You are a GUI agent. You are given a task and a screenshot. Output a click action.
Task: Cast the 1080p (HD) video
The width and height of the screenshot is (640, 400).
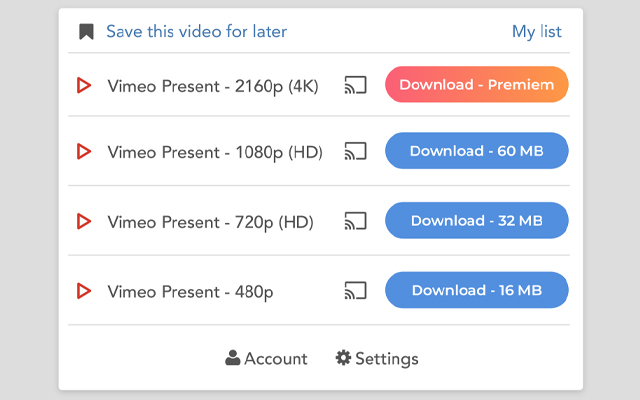(x=355, y=152)
